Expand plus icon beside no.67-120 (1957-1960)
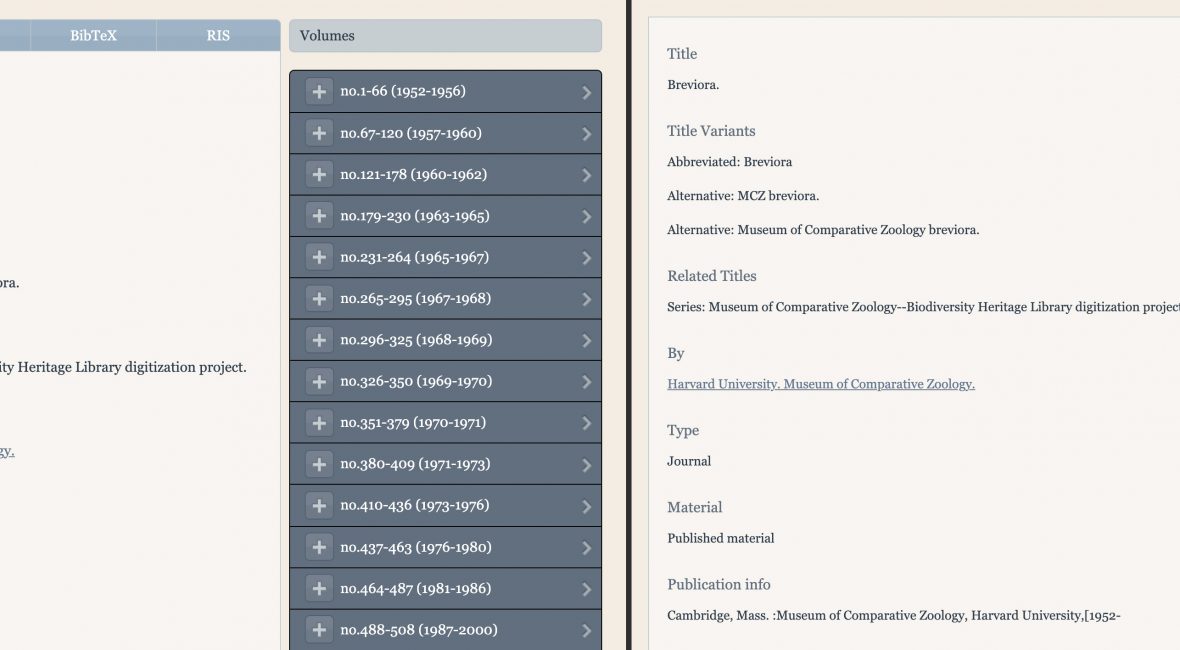The height and width of the screenshot is (650, 1180). click(319, 133)
